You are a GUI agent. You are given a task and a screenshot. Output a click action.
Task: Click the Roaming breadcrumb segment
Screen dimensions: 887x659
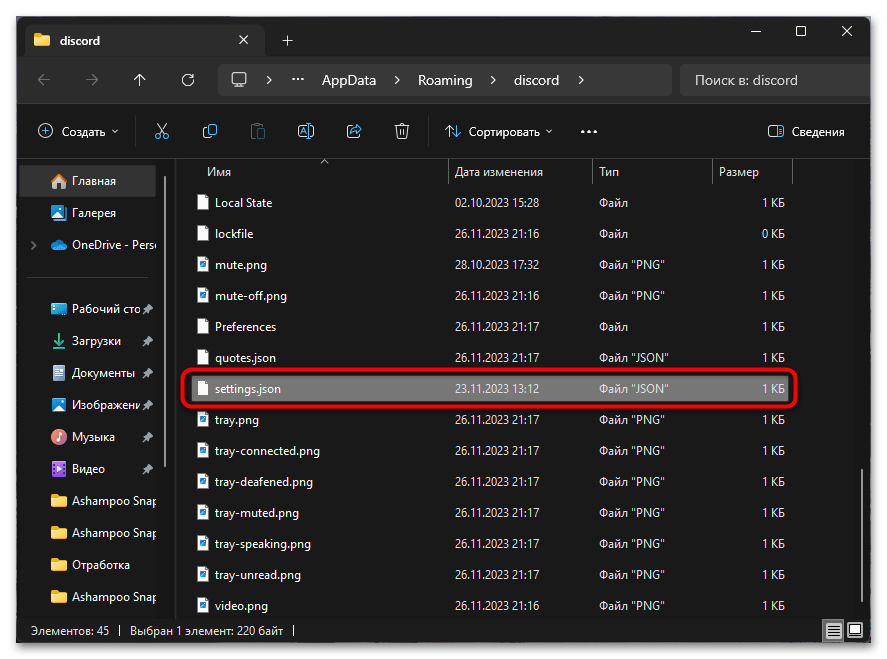pyautogui.click(x=445, y=80)
